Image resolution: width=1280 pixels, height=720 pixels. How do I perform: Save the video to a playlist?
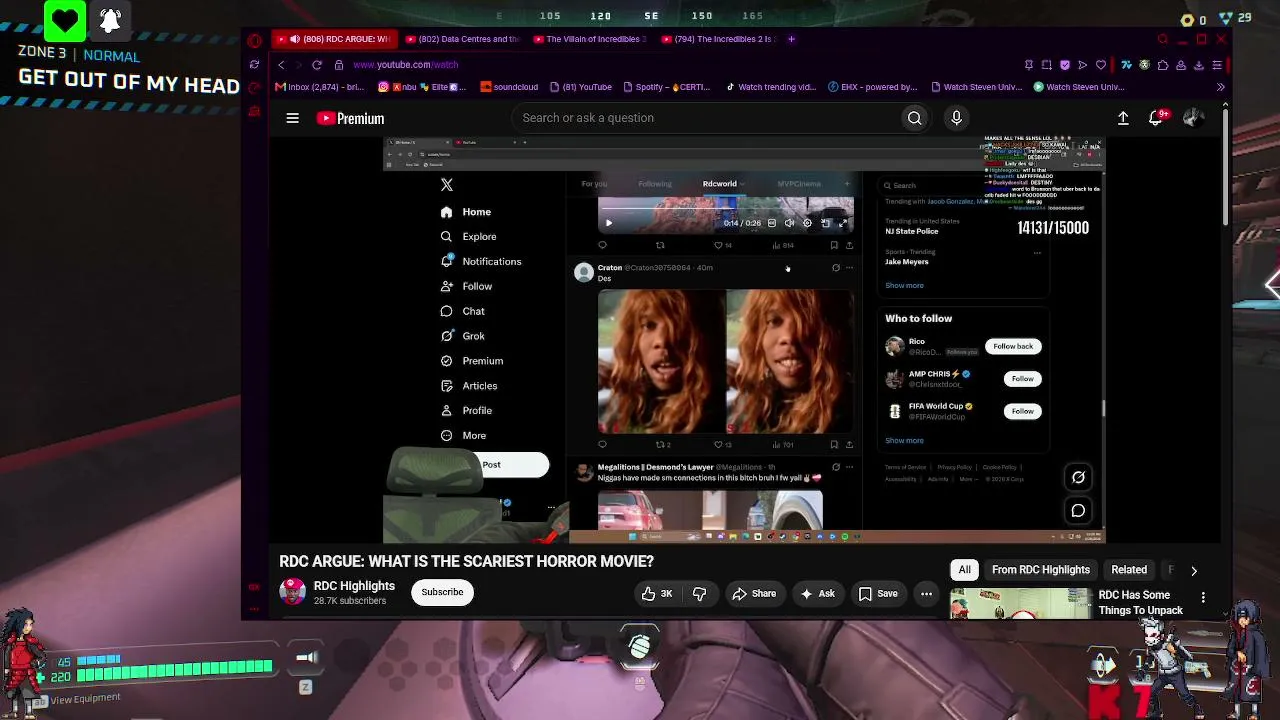pyautogui.click(x=877, y=594)
